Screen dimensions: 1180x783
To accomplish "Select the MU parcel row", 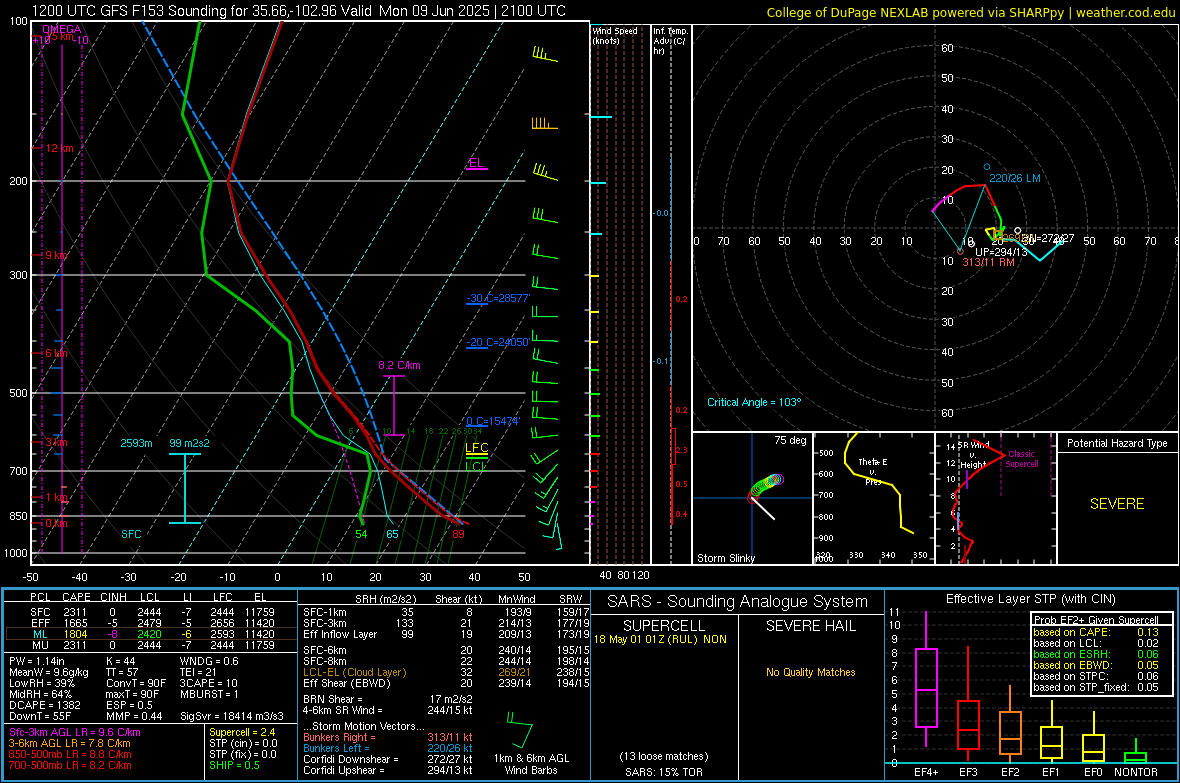I will pyautogui.click(x=151, y=645).
